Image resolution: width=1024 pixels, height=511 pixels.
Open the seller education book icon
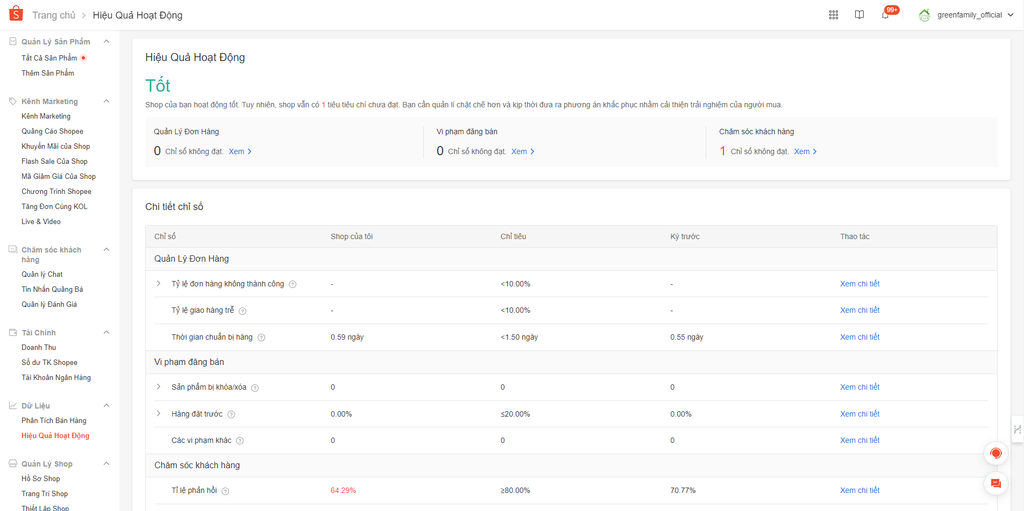(859, 15)
